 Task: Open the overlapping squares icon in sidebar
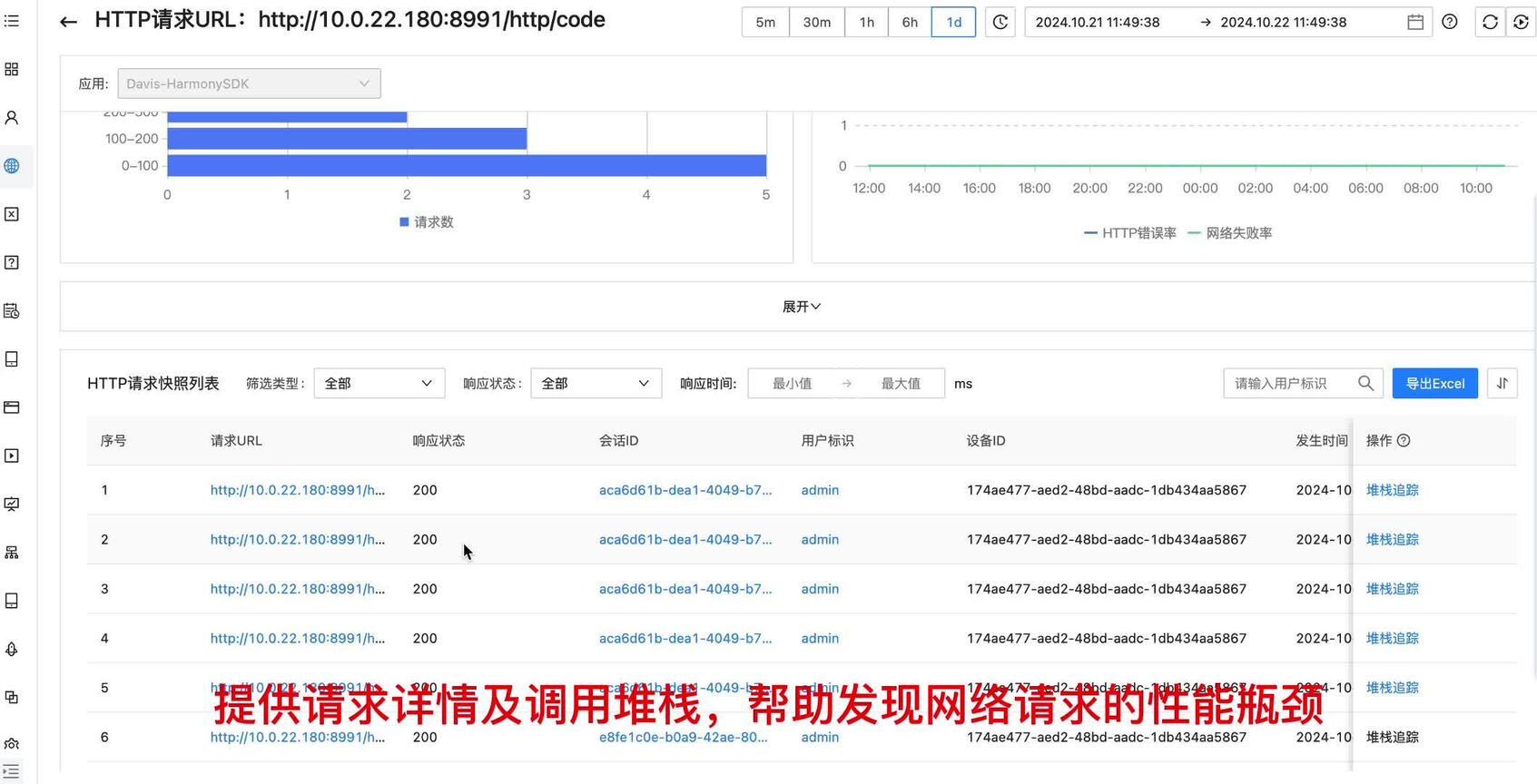12,697
